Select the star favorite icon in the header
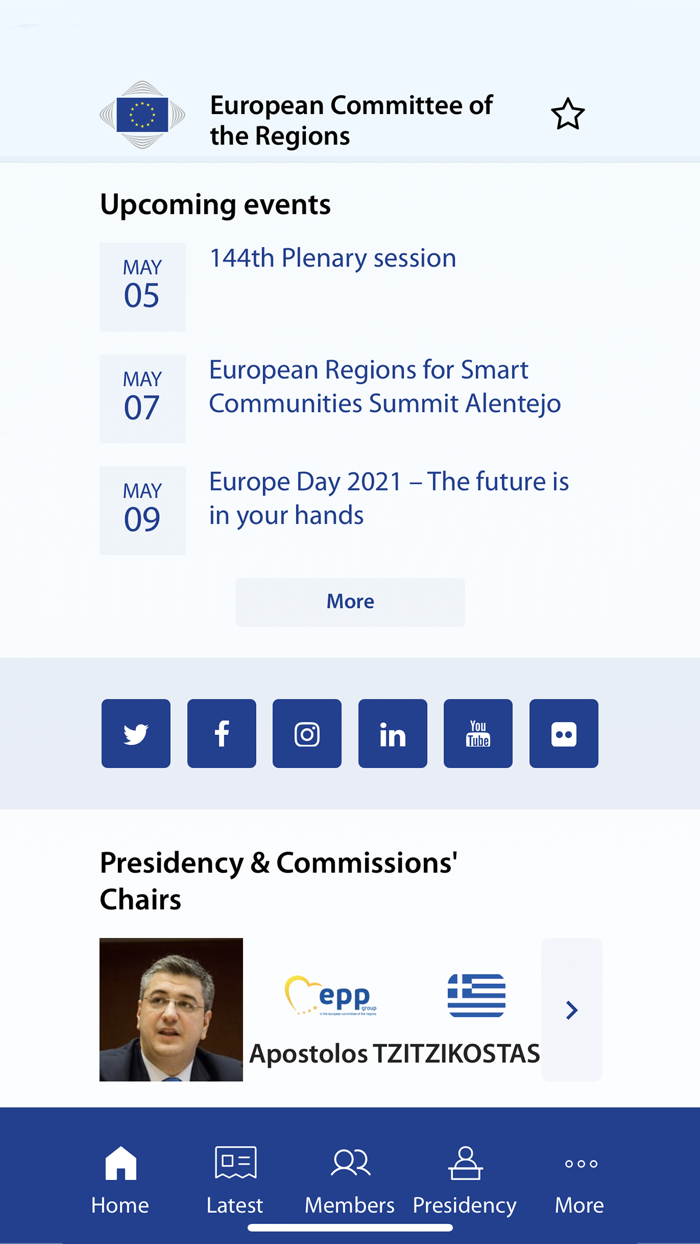Viewport: 700px width, 1244px height. pos(567,114)
